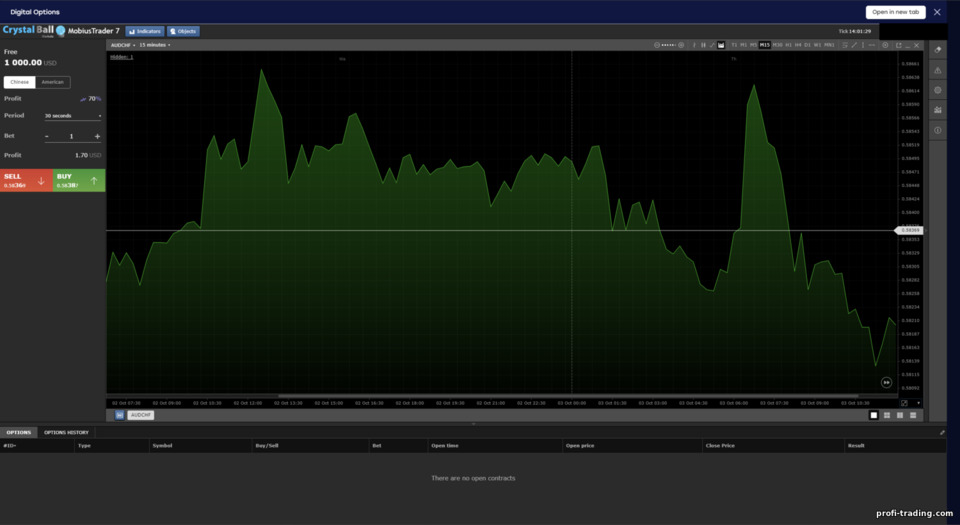The width and height of the screenshot is (960, 525).
Task: Select the W1 timeframe
Action: point(817,45)
